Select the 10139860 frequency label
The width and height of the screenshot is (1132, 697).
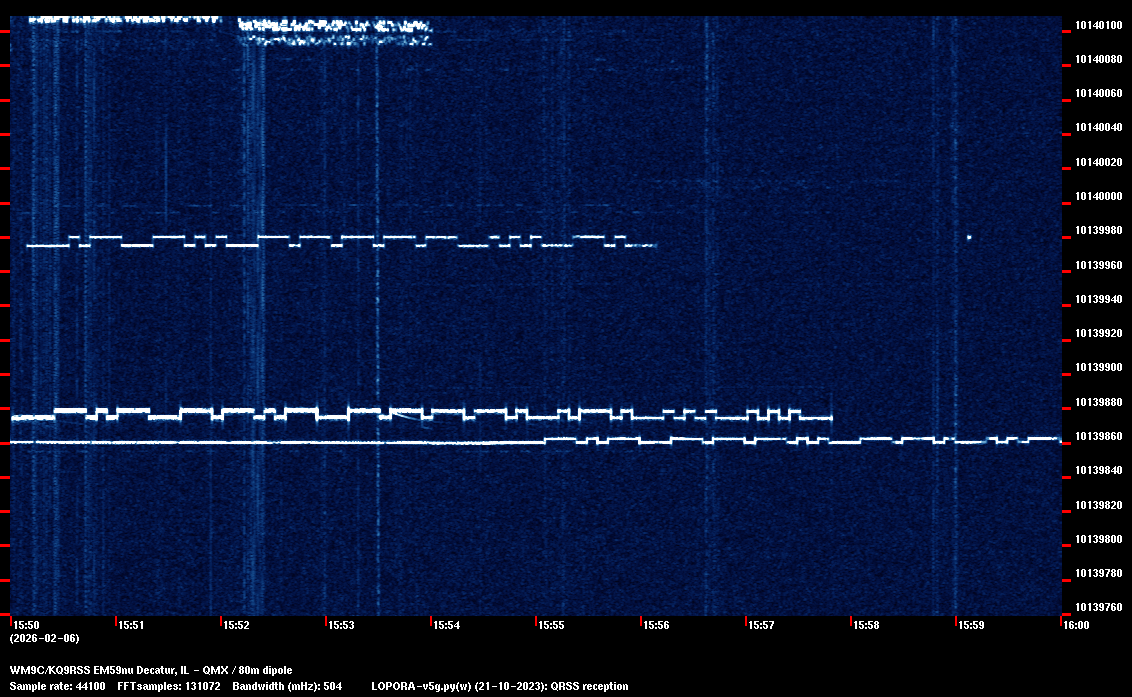(1097, 436)
